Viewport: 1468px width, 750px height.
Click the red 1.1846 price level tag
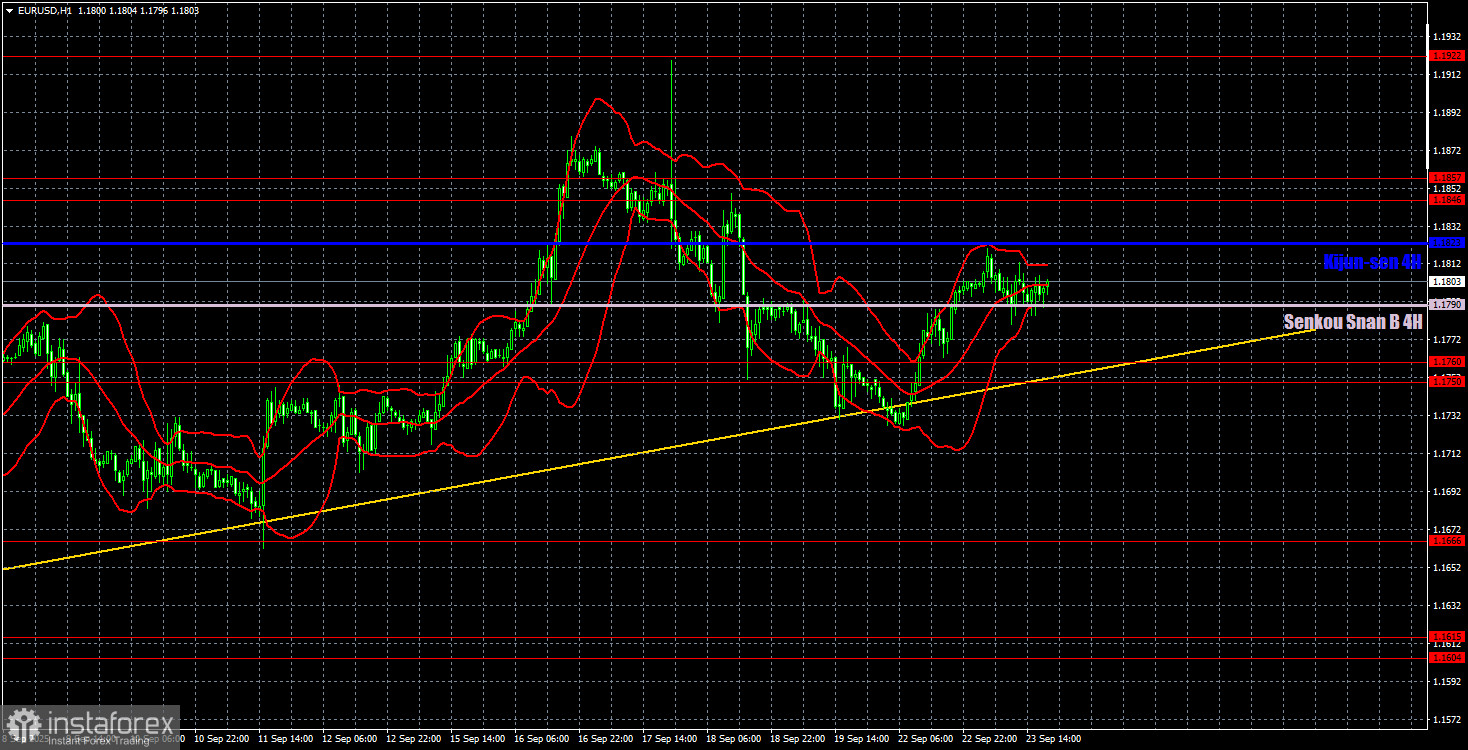[1447, 200]
